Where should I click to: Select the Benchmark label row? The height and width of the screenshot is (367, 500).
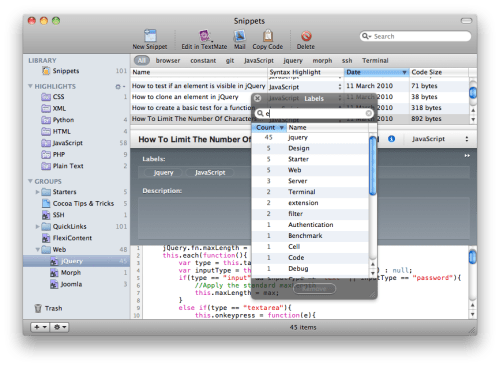310,236
